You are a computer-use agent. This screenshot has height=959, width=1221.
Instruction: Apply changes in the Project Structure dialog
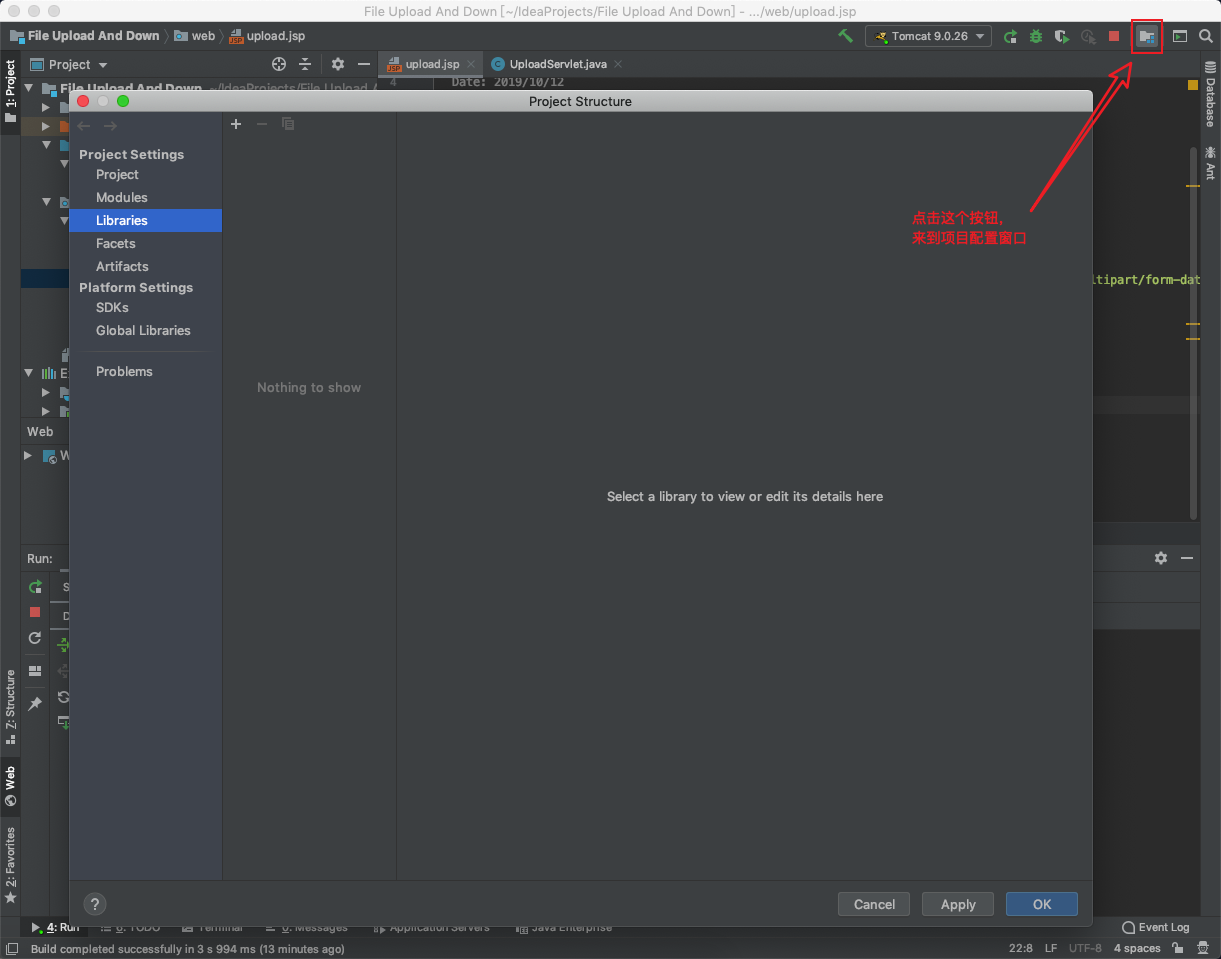coord(957,904)
